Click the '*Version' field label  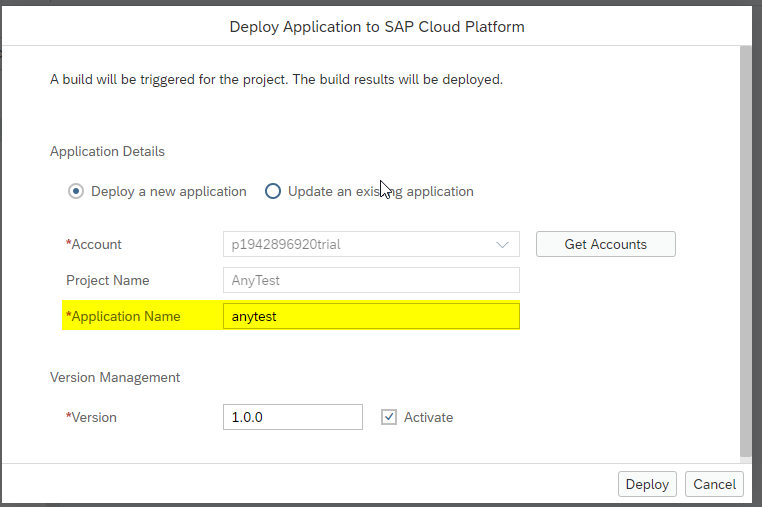point(91,417)
